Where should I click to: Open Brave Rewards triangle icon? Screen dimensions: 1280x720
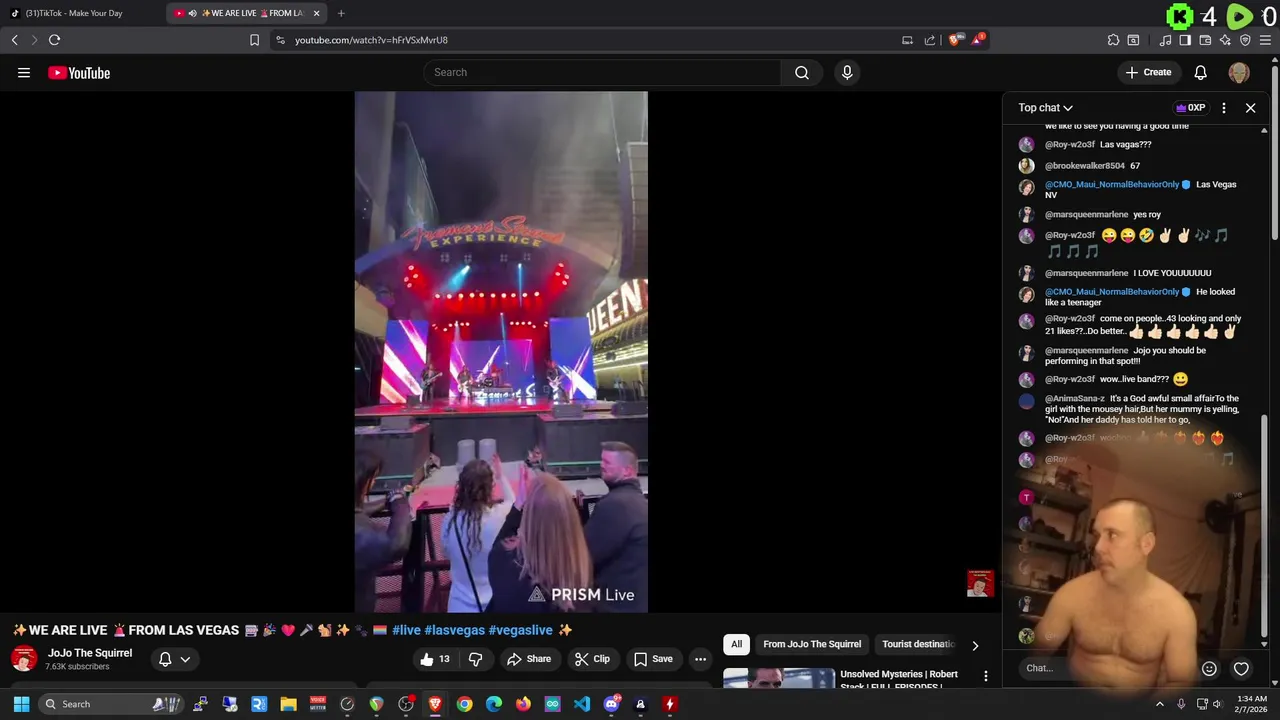pyautogui.click(x=977, y=40)
